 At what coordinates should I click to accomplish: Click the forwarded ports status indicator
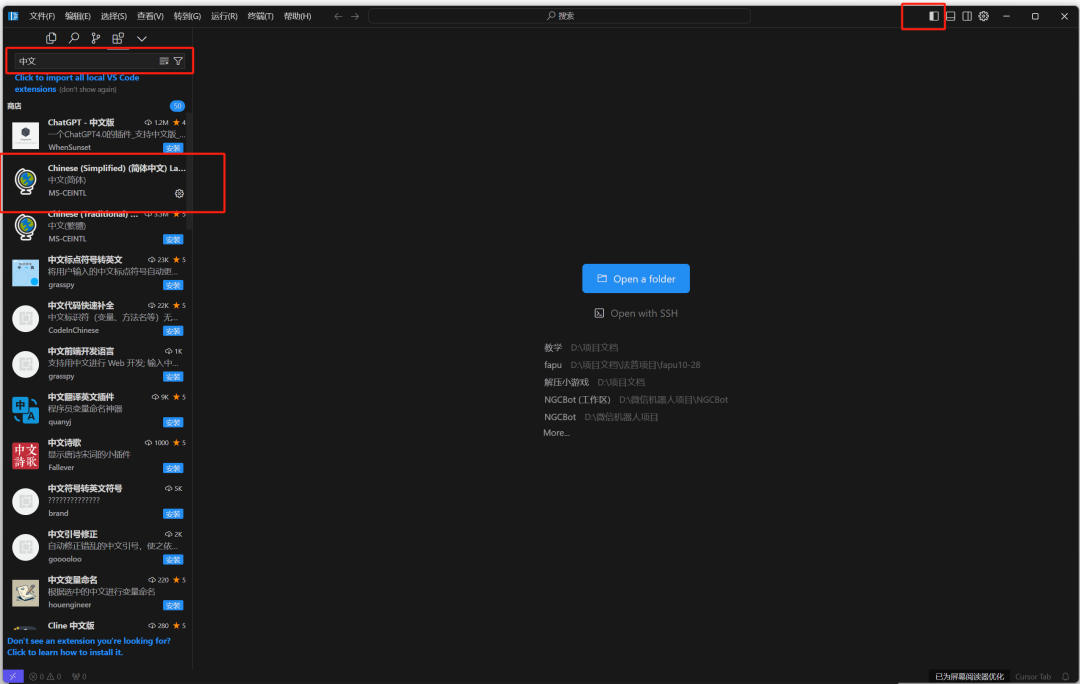coord(79,676)
